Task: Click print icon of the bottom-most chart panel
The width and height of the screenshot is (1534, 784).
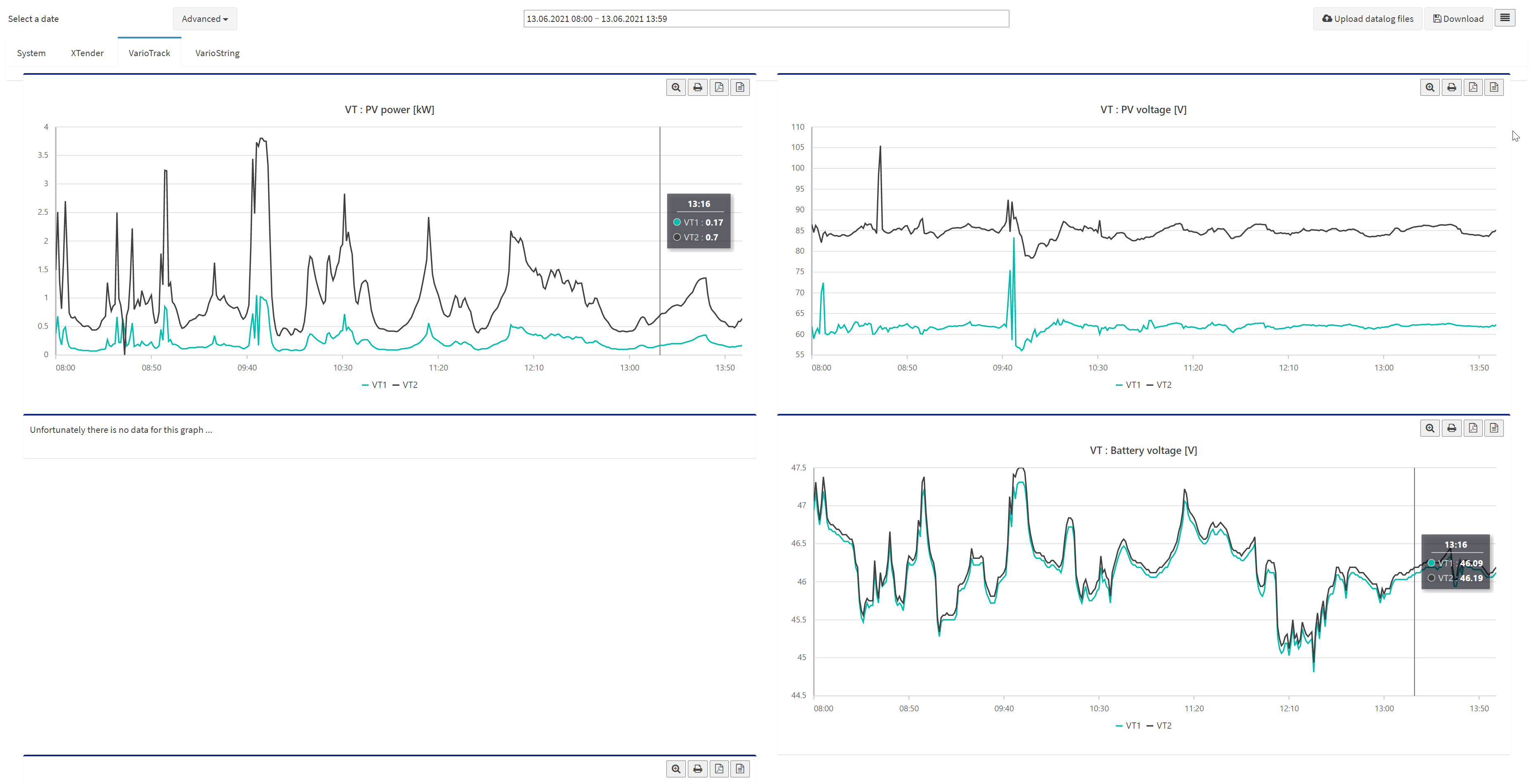Action: pos(697,769)
